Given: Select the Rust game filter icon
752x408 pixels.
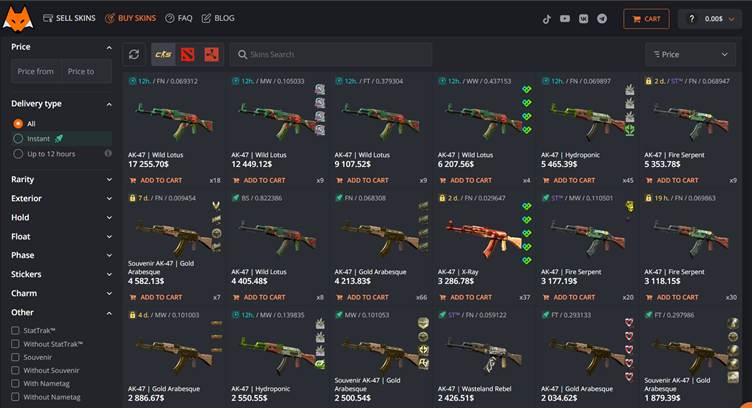Looking at the screenshot, I should pyautogui.click(x=211, y=54).
